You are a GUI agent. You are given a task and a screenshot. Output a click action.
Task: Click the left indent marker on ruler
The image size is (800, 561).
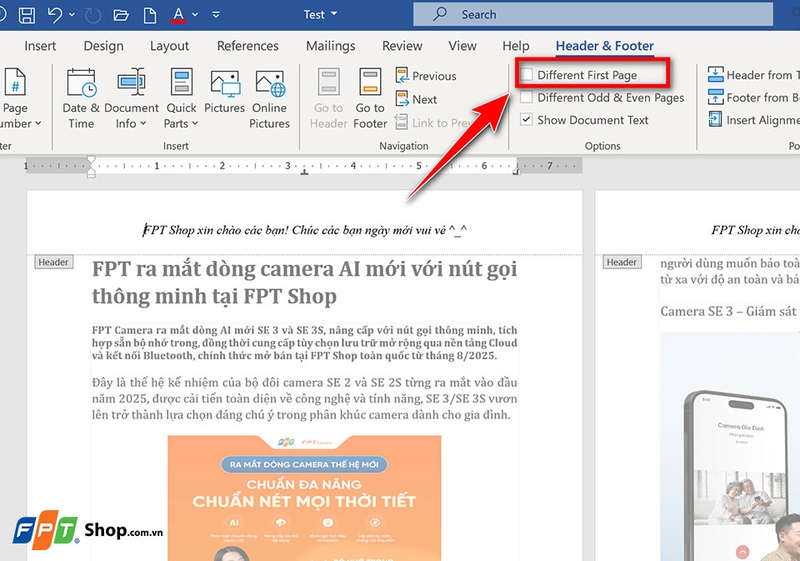[91, 167]
